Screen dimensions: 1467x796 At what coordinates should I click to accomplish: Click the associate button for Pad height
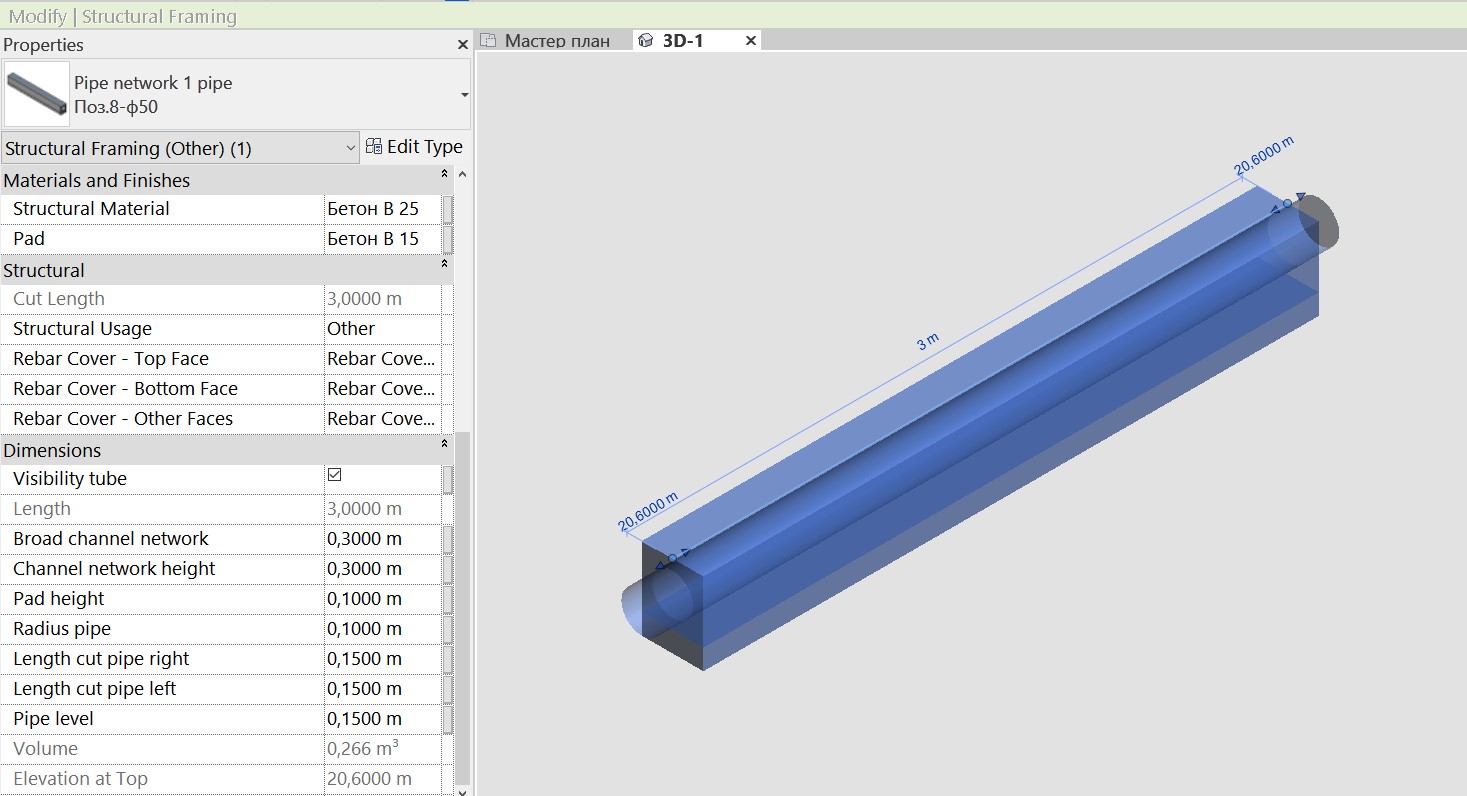coord(447,599)
